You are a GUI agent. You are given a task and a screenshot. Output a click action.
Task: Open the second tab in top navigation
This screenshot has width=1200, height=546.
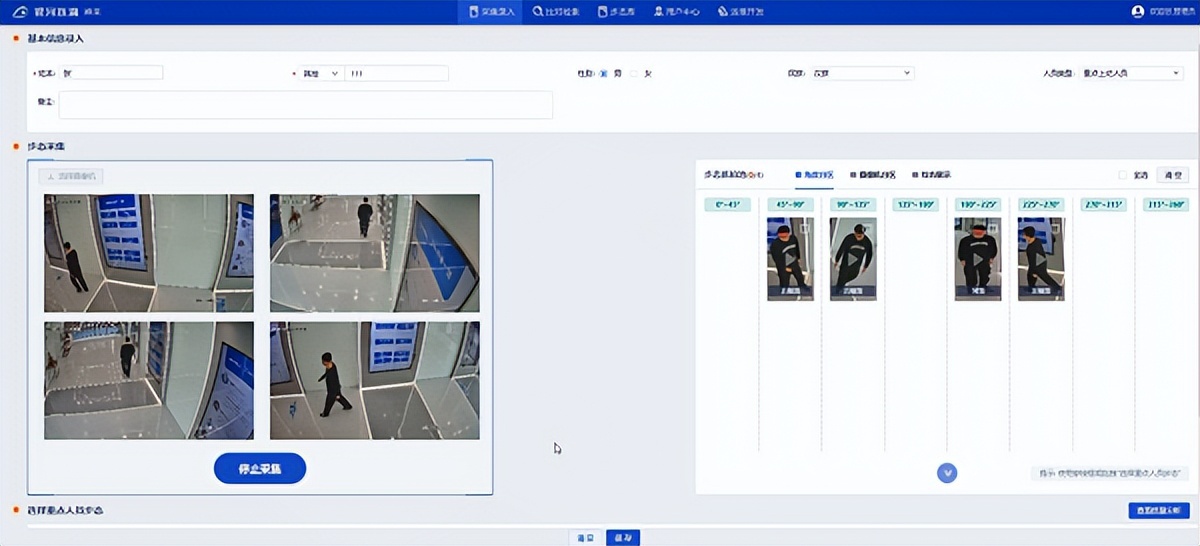click(559, 11)
